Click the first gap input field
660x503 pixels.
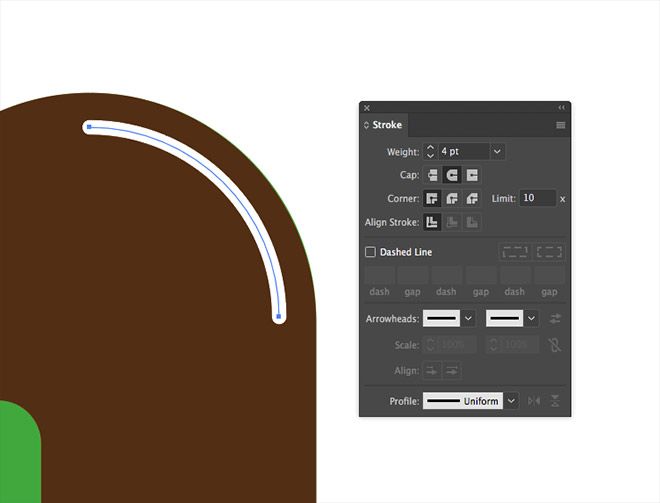pyautogui.click(x=413, y=275)
